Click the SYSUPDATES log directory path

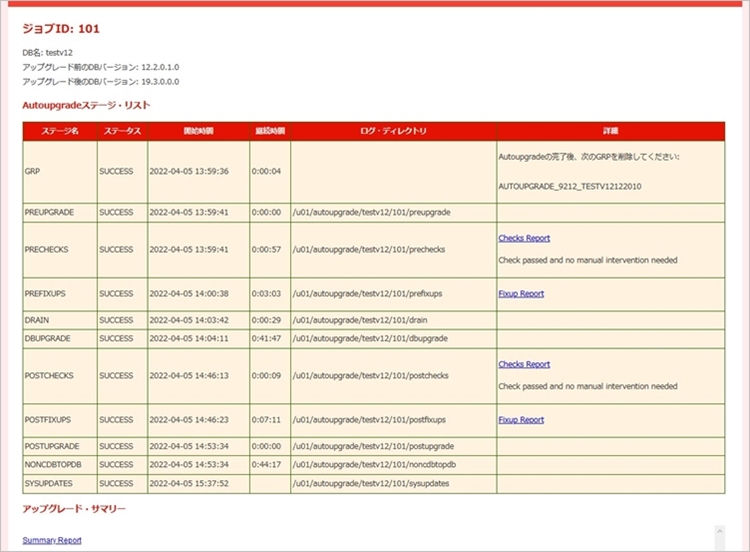(371, 484)
